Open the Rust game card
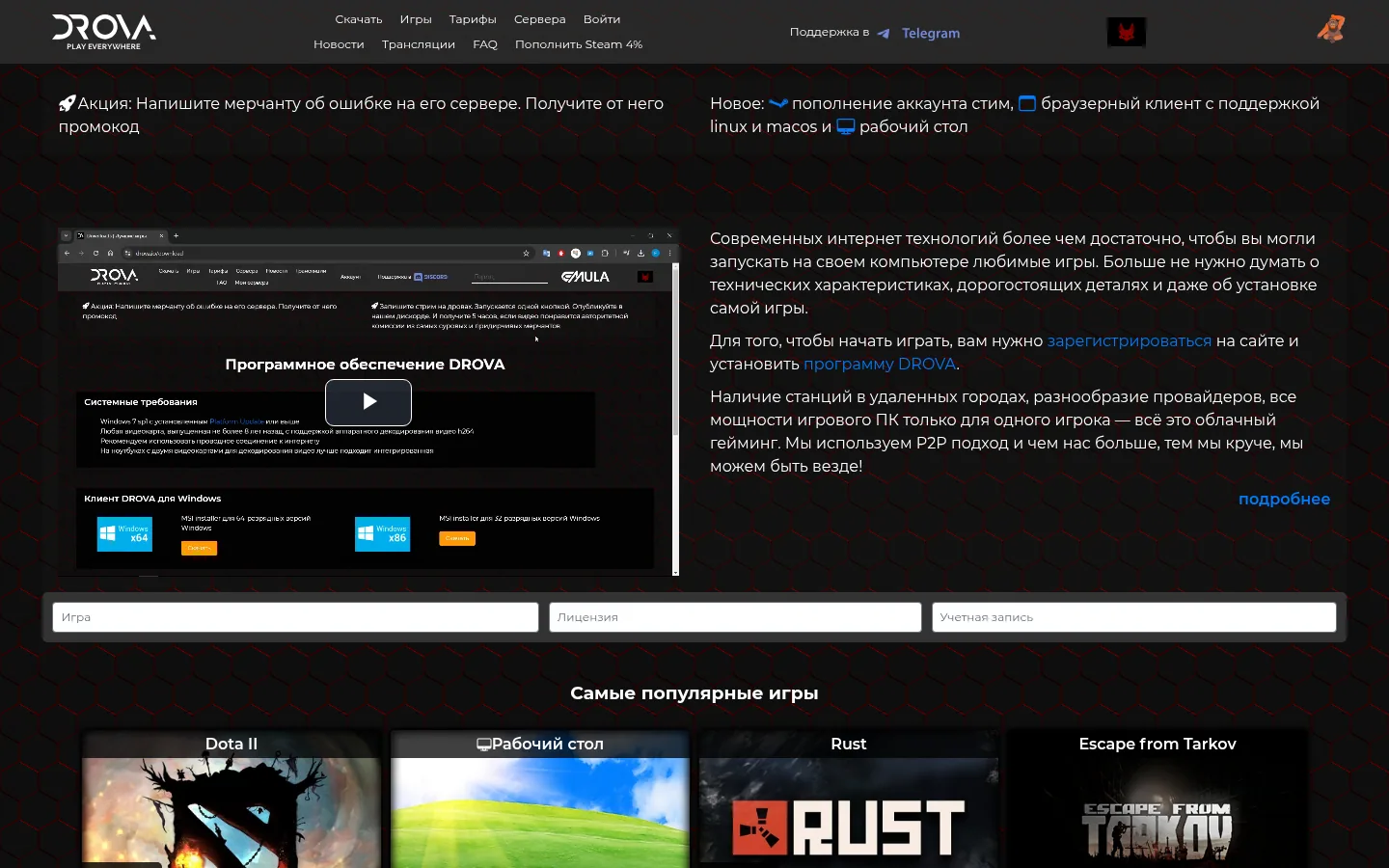 pos(849,799)
